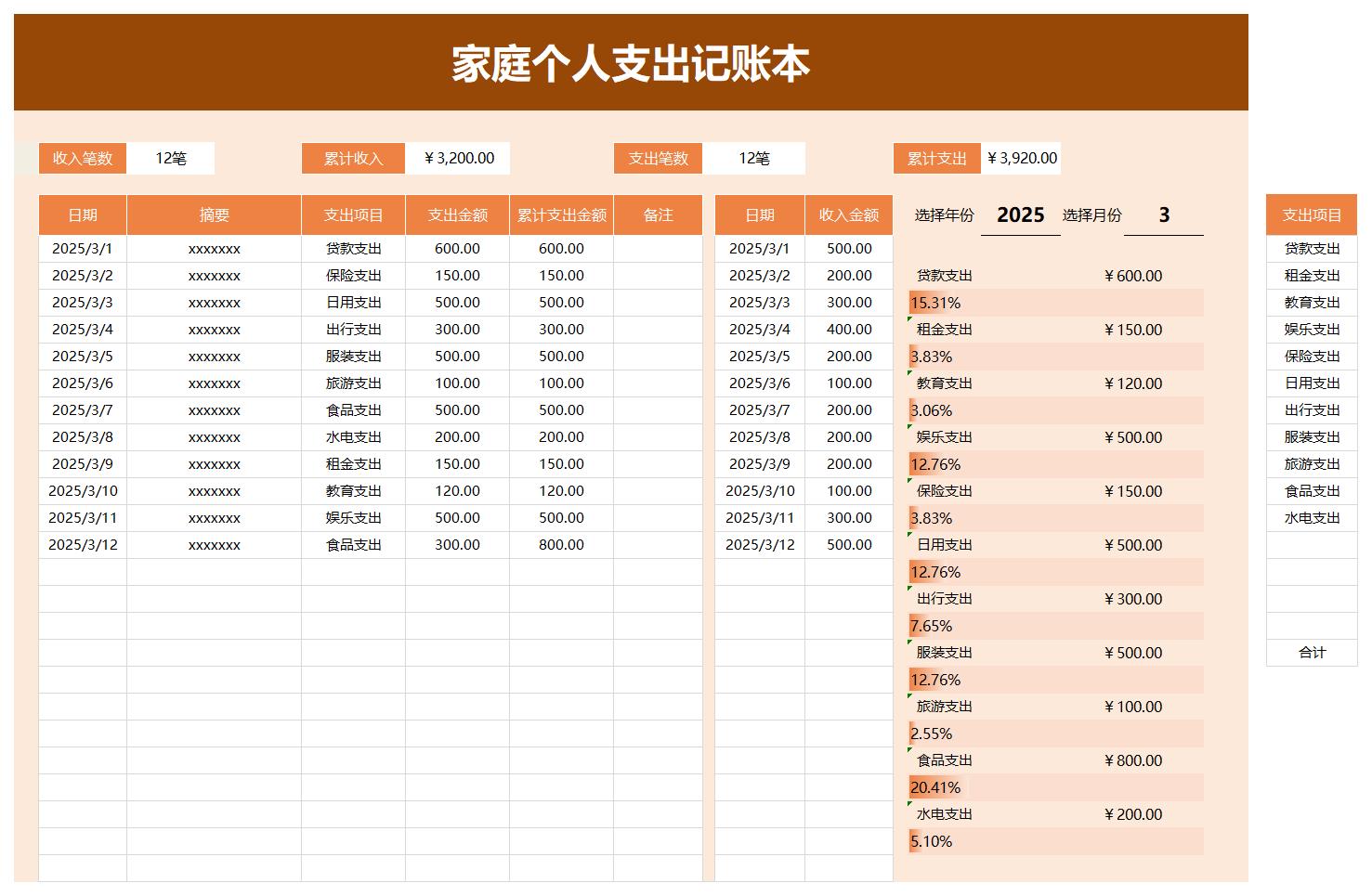Click the 累计收入 label cell
This screenshot has height=896, width=1372.
coord(354,158)
